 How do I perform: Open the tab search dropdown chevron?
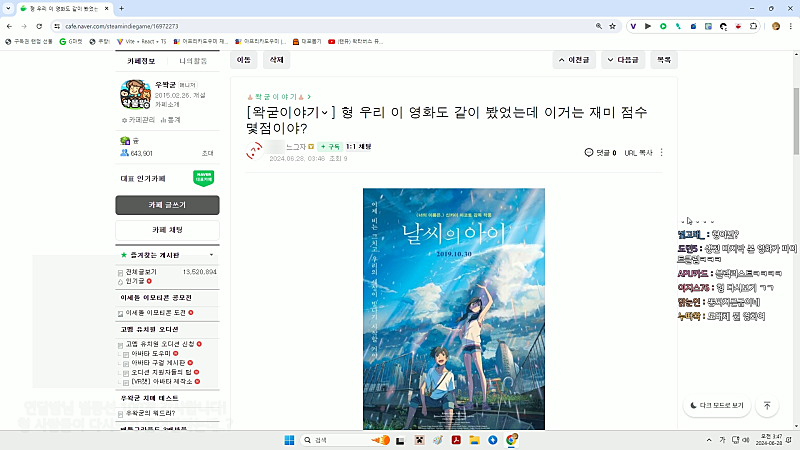pos(8,8)
